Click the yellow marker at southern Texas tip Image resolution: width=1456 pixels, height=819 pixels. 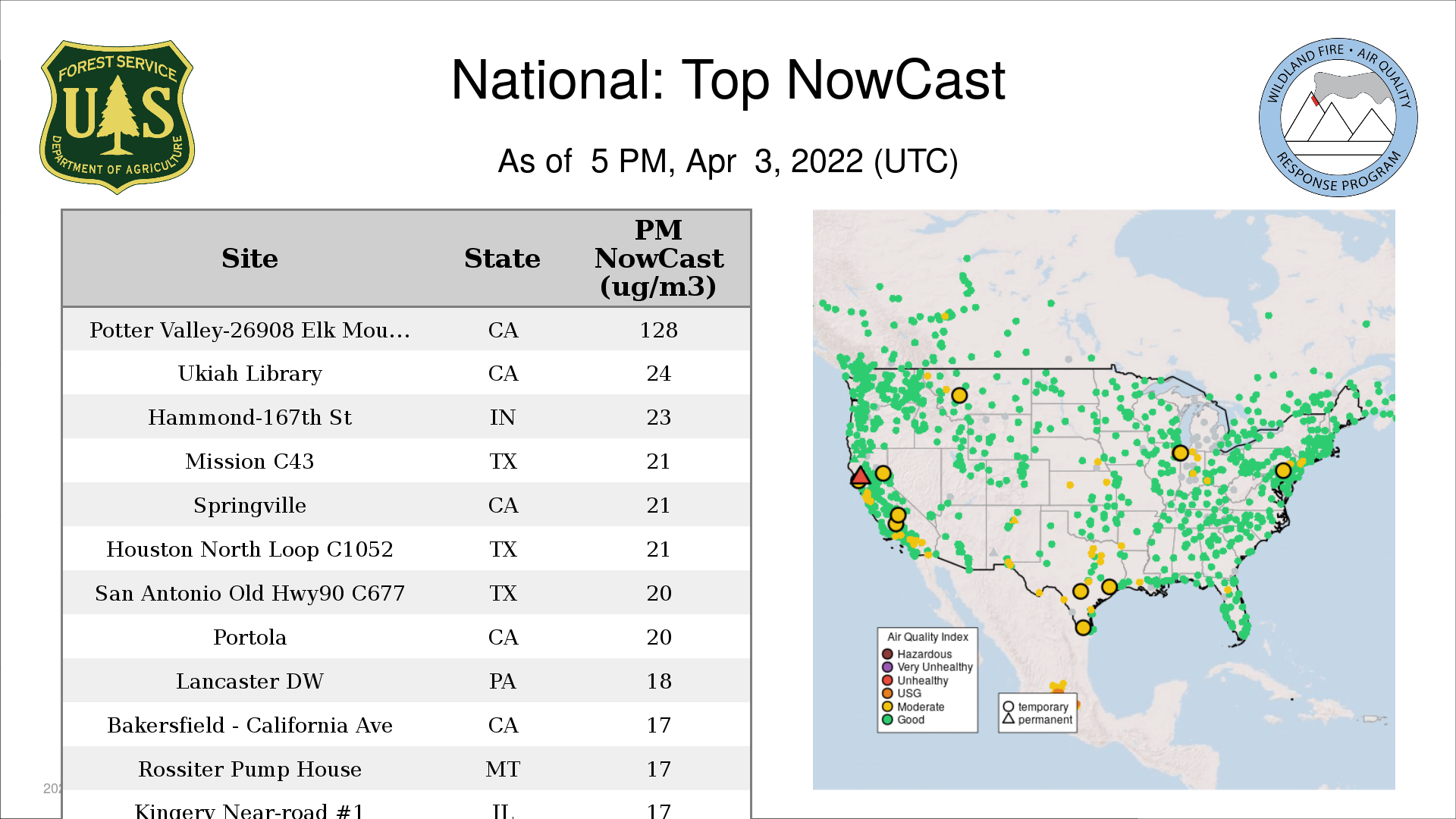(x=1083, y=627)
